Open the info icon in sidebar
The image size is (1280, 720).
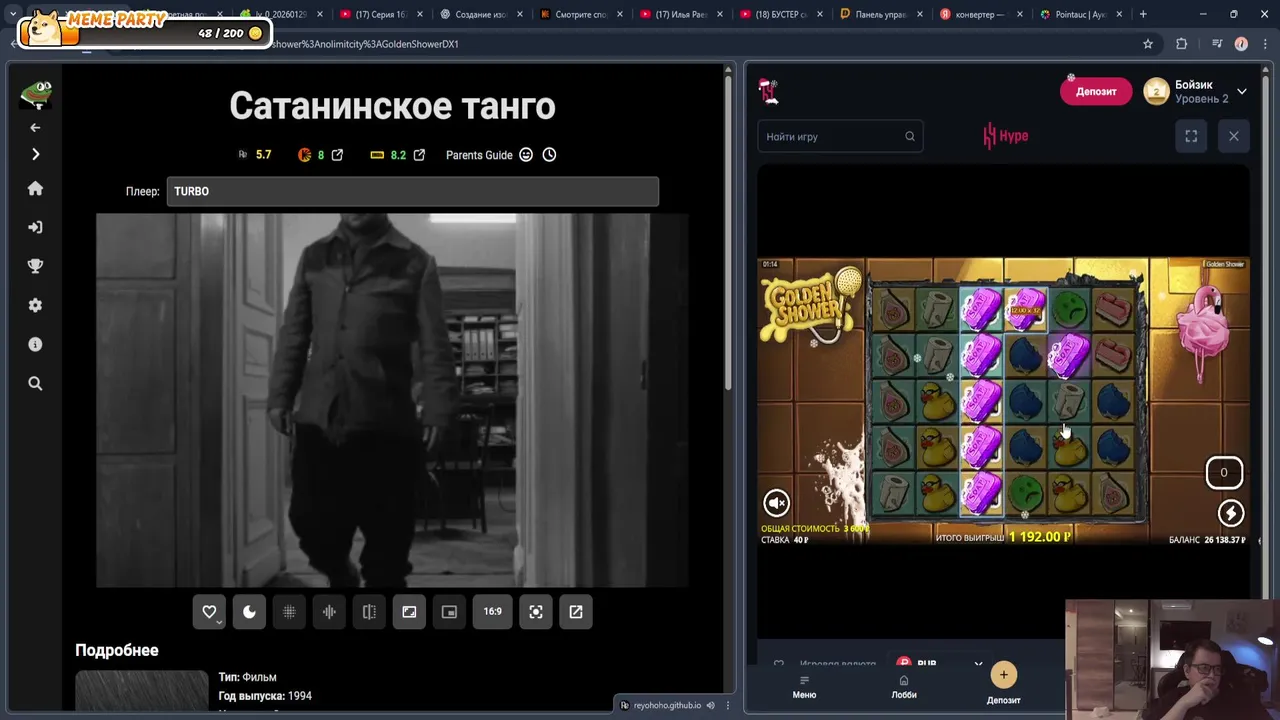tap(35, 344)
